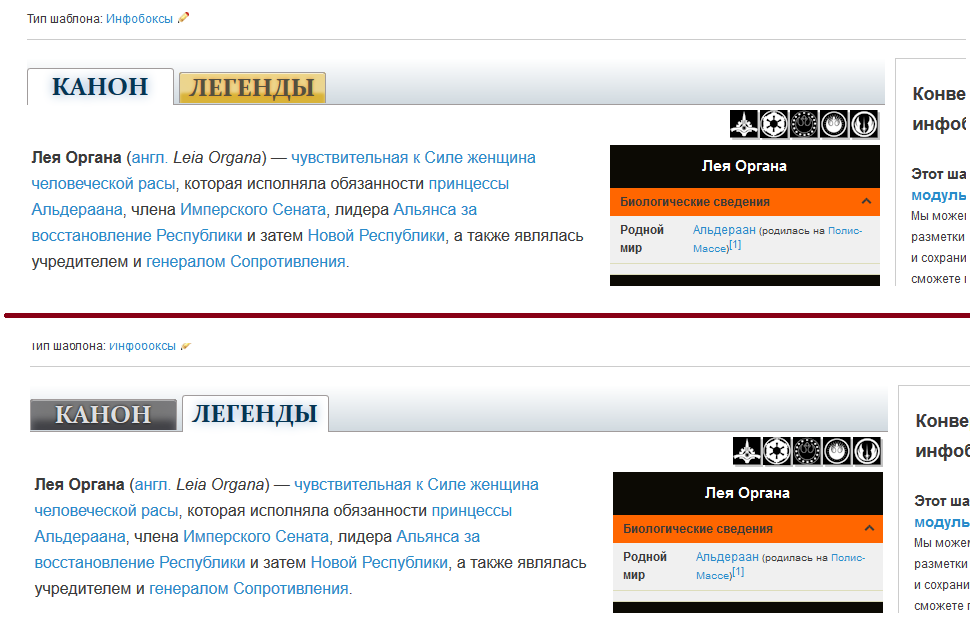Click the Rebel starbird icon in the upper view
The width and height of the screenshot is (970, 638).
point(833,124)
